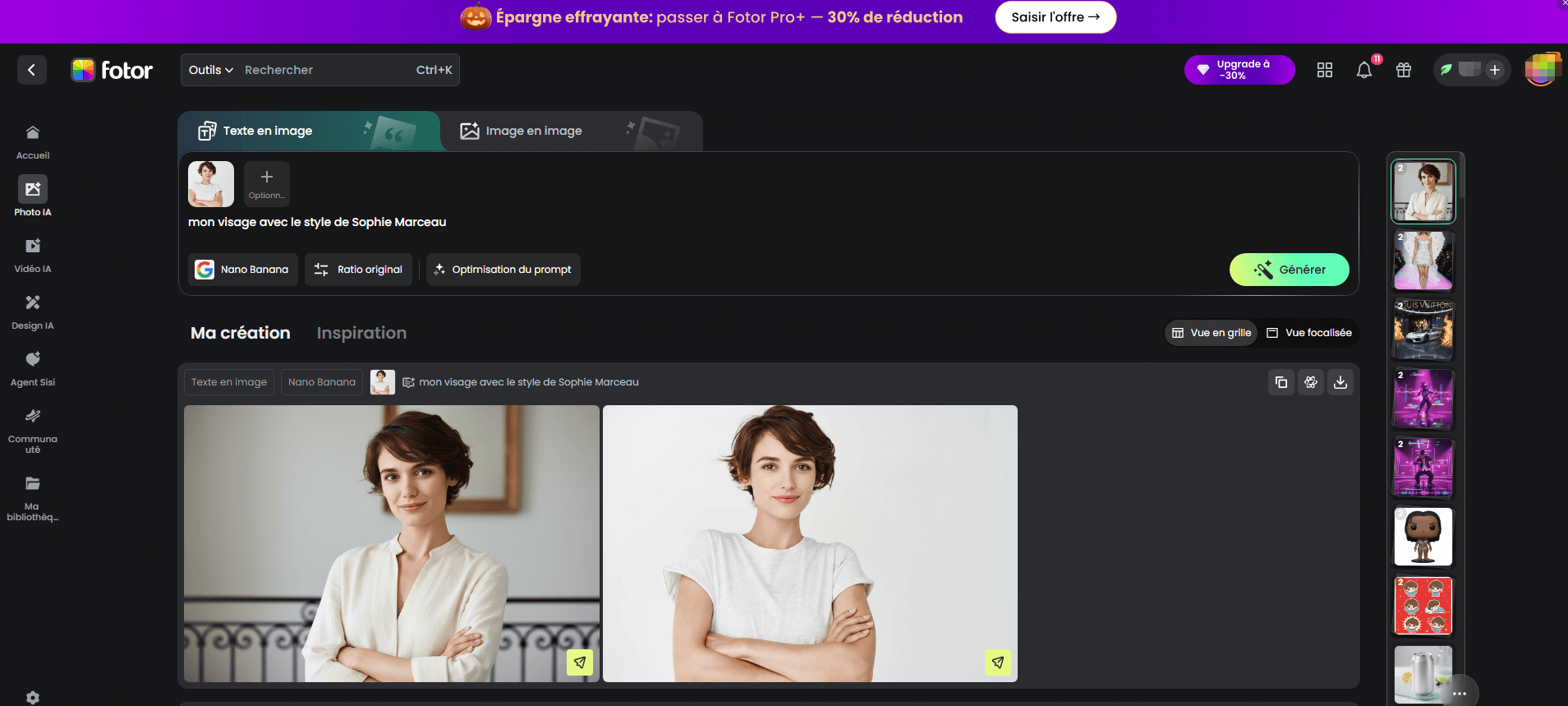Download the generated images
The height and width of the screenshot is (706, 1568).
point(1340,382)
